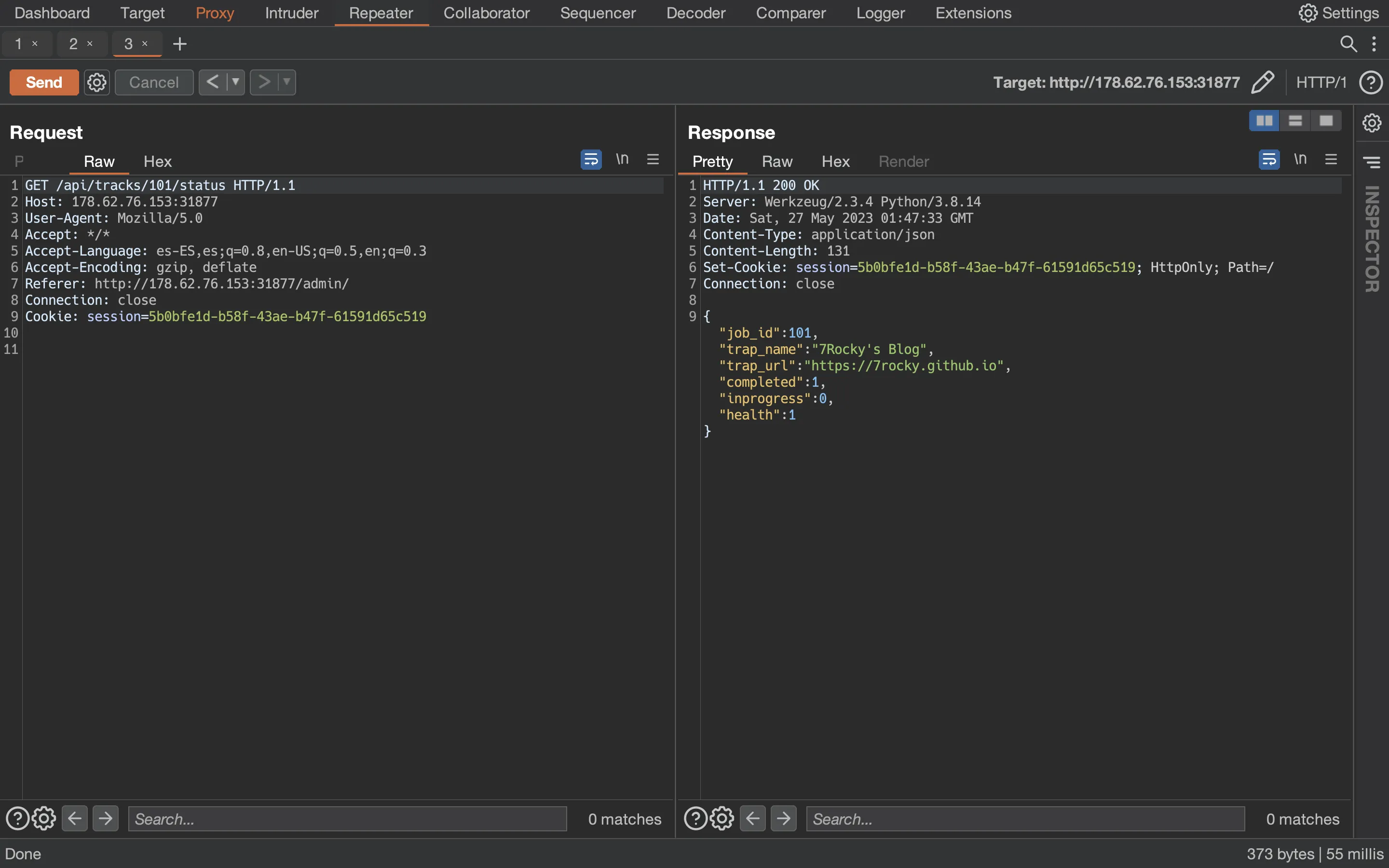Viewport: 1389px width, 868px height.
Task: Click the Send button to fire request
Action: pos(43,81)
